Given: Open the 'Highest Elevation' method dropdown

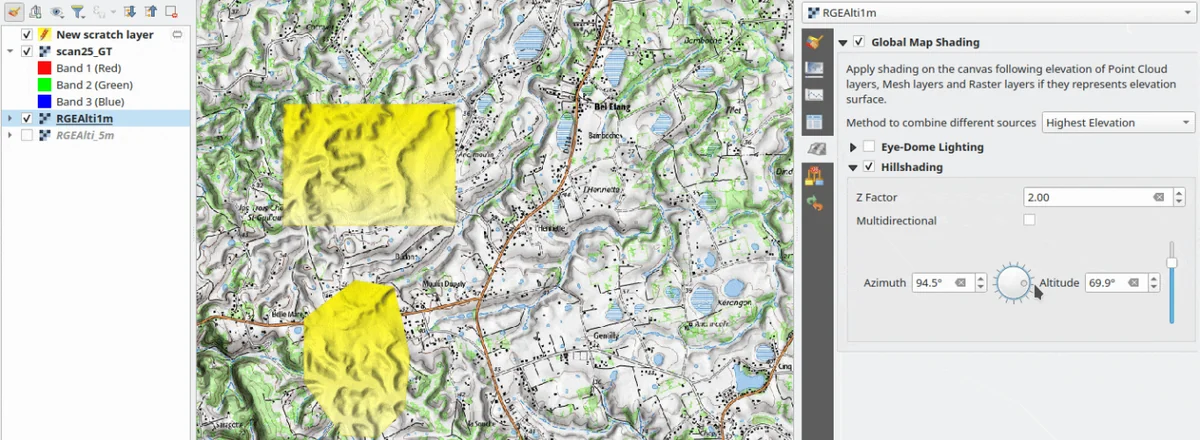Looking at the screenshot, I should click(1117, 122).
